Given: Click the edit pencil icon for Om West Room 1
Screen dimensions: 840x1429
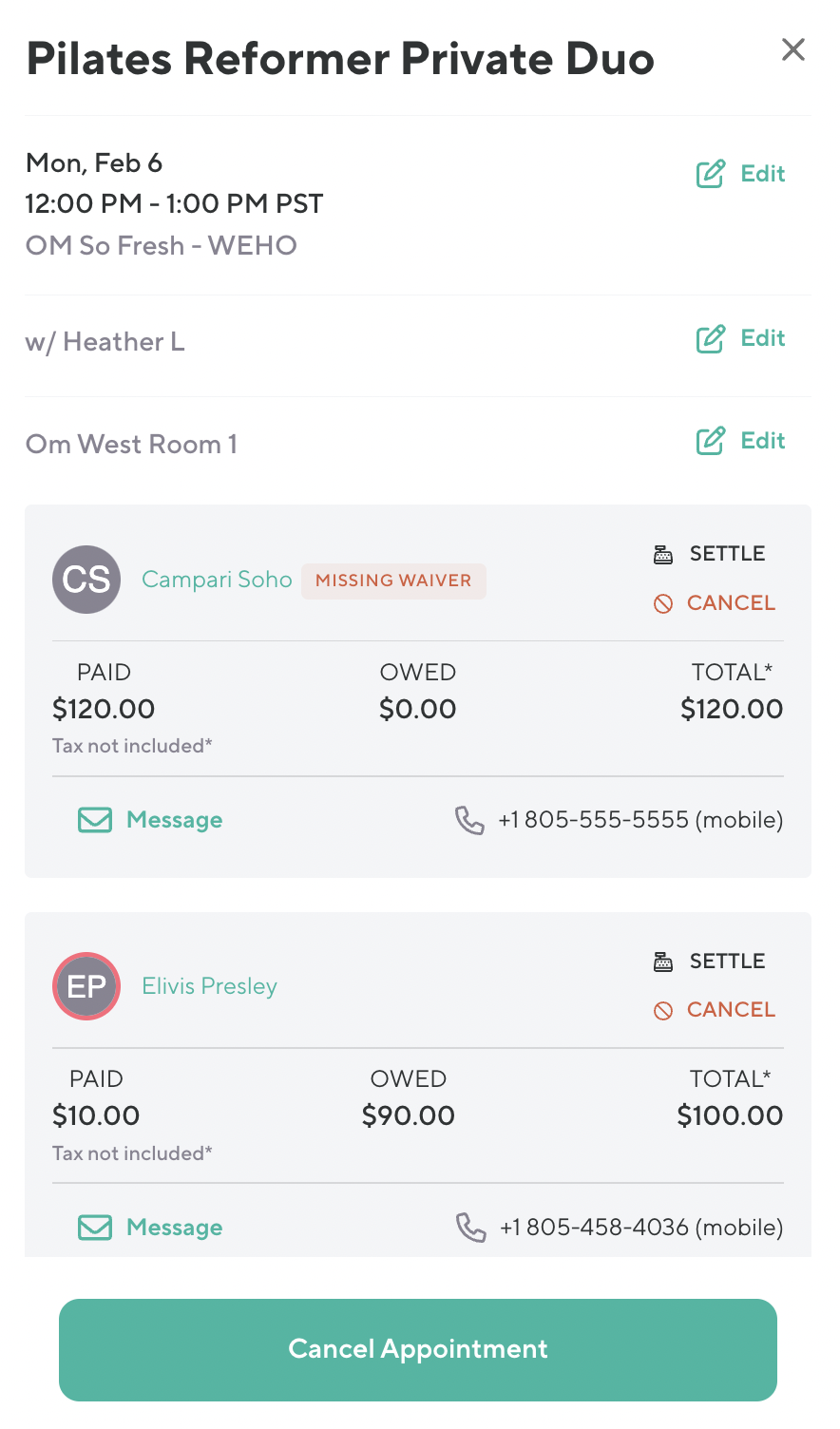Looking at the screenshot, I should tap(711, 441).
